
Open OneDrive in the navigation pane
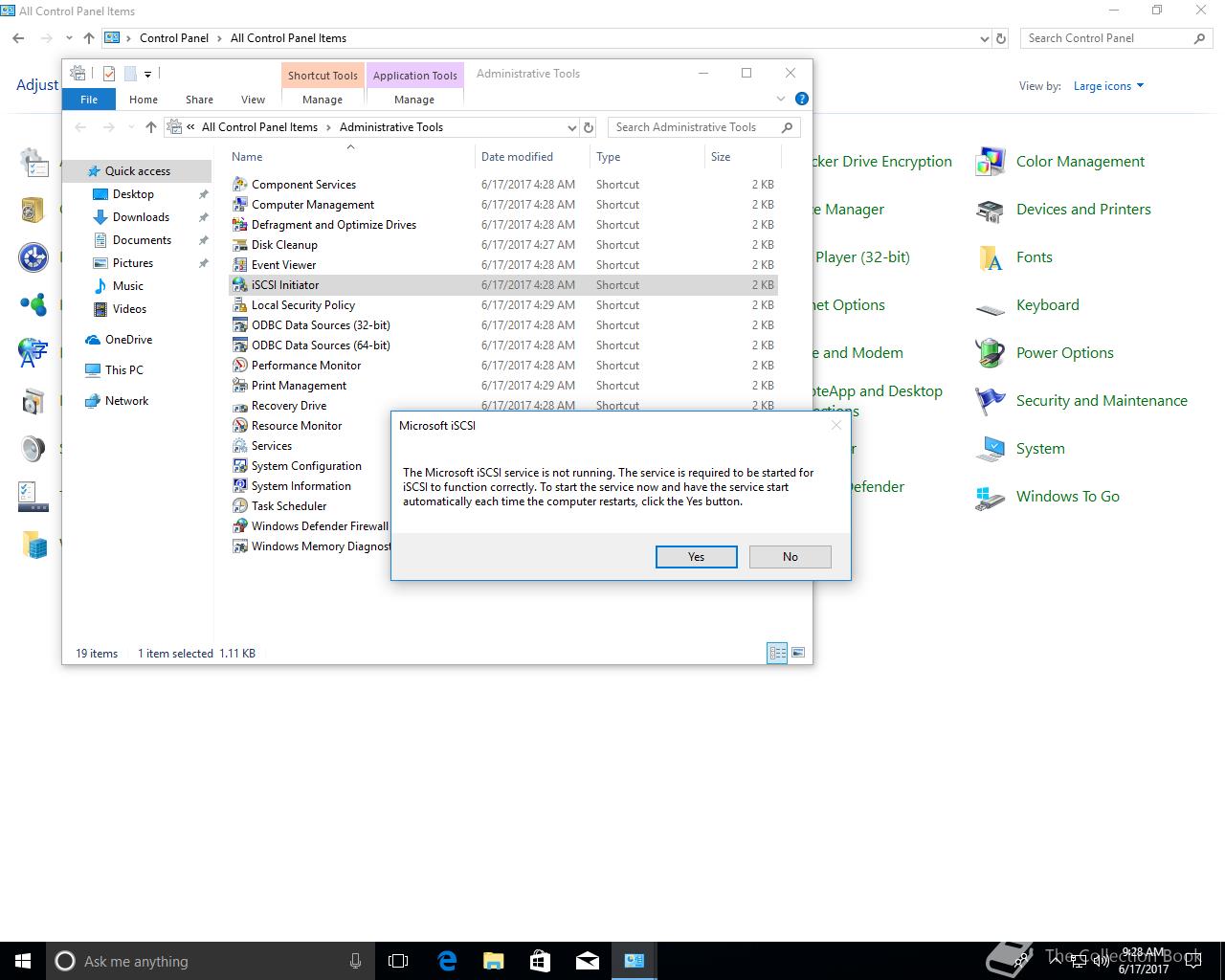(128, 340)
